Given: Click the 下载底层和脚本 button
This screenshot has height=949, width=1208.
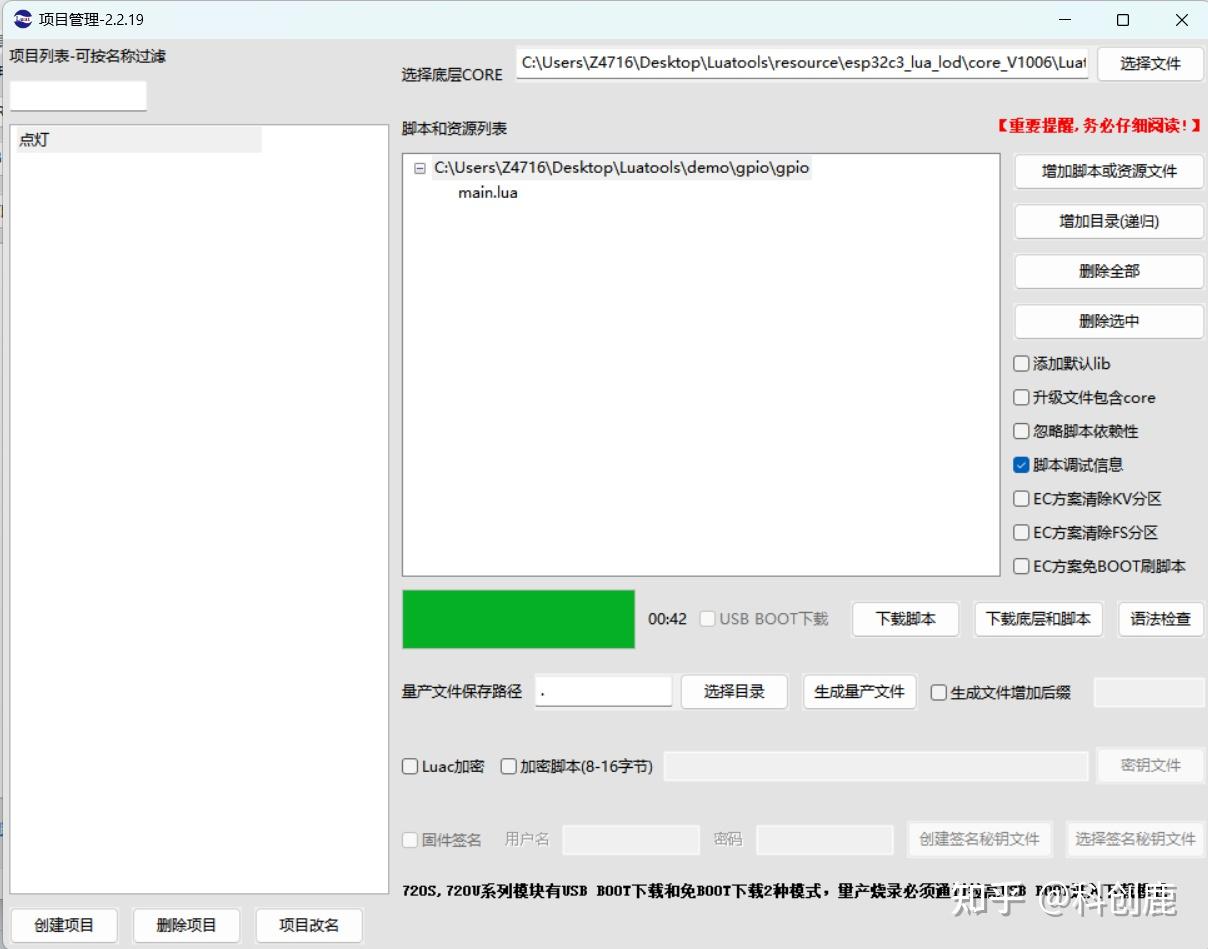Looking at the screenshot, I should pos(1038,619).
